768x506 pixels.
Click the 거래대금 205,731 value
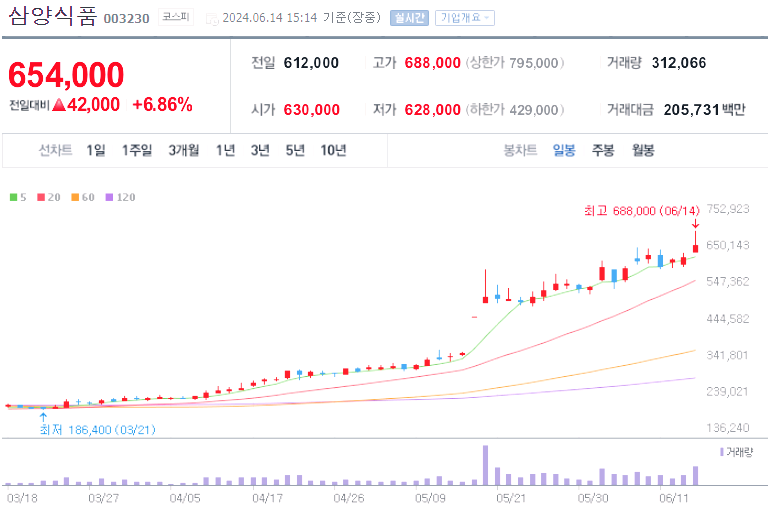click(691, 110)
